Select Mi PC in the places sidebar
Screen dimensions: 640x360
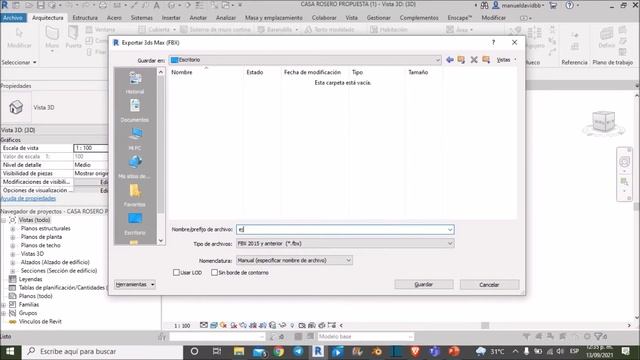pyautogui.click(x=135, y=139)
